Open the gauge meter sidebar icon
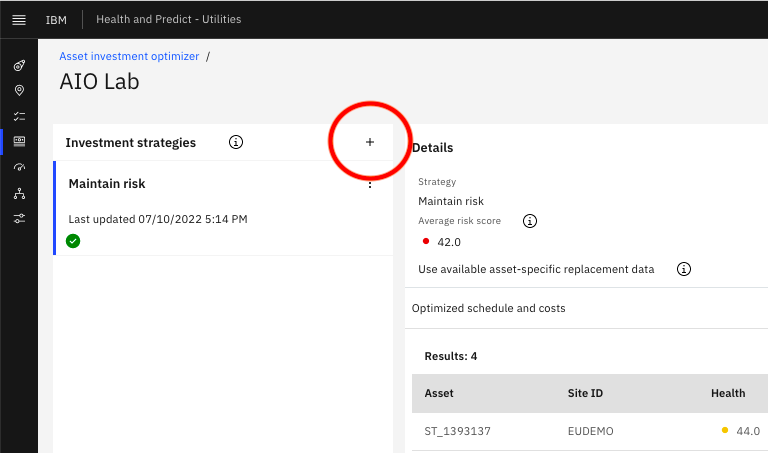768x453 pixels. [19, 167]
